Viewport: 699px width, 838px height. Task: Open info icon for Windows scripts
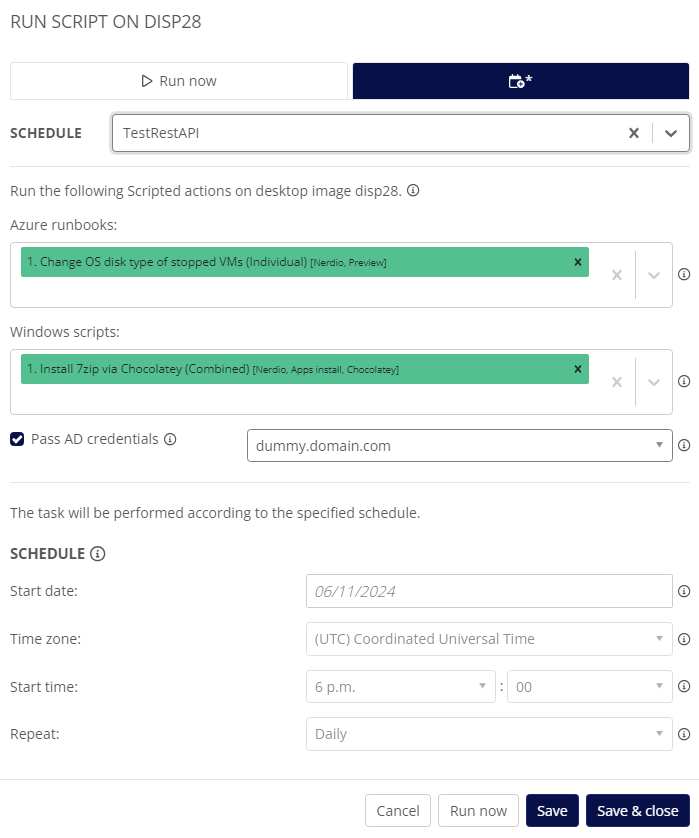click(x=684, y=381)
